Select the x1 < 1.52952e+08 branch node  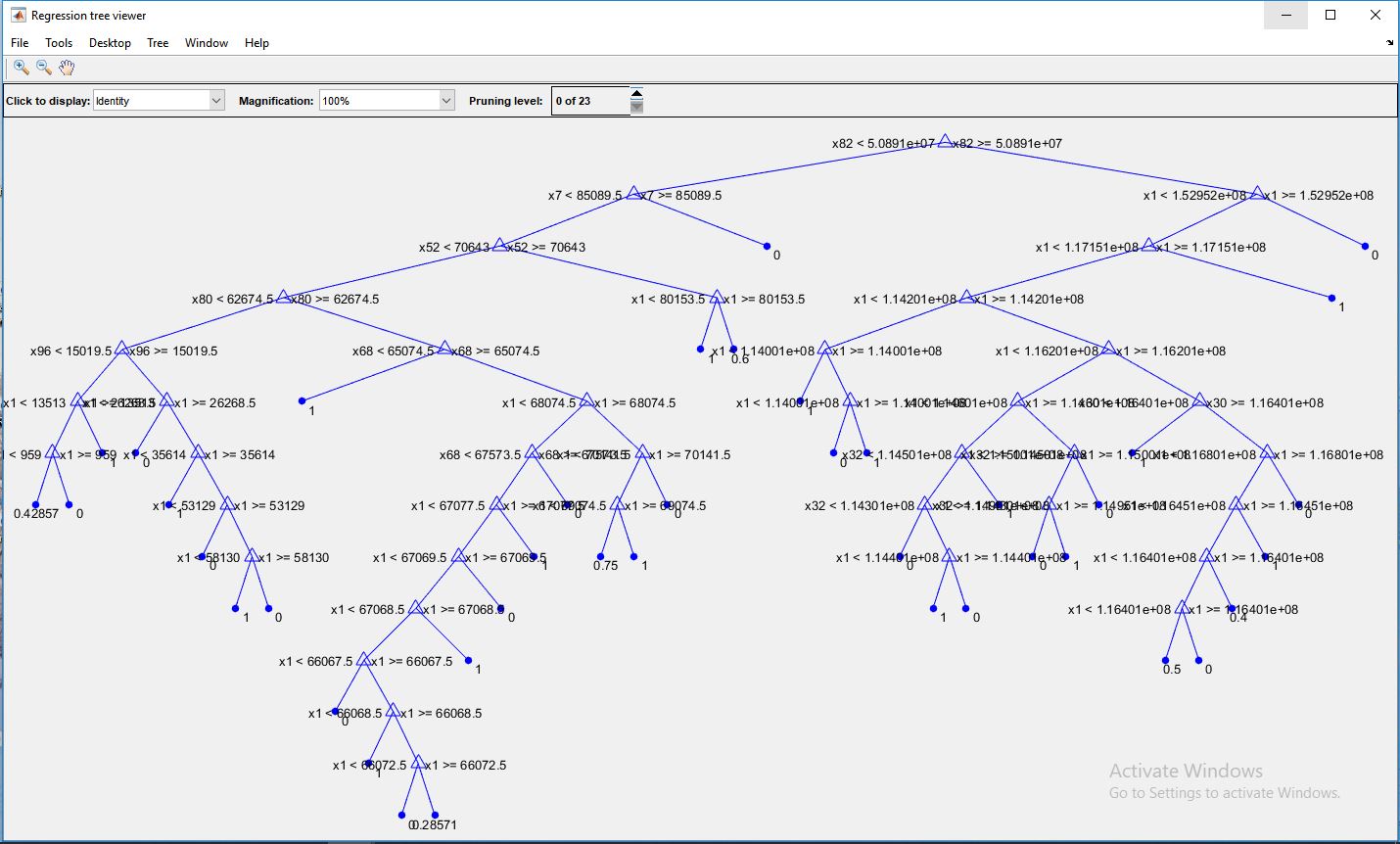click(1257, 194)
